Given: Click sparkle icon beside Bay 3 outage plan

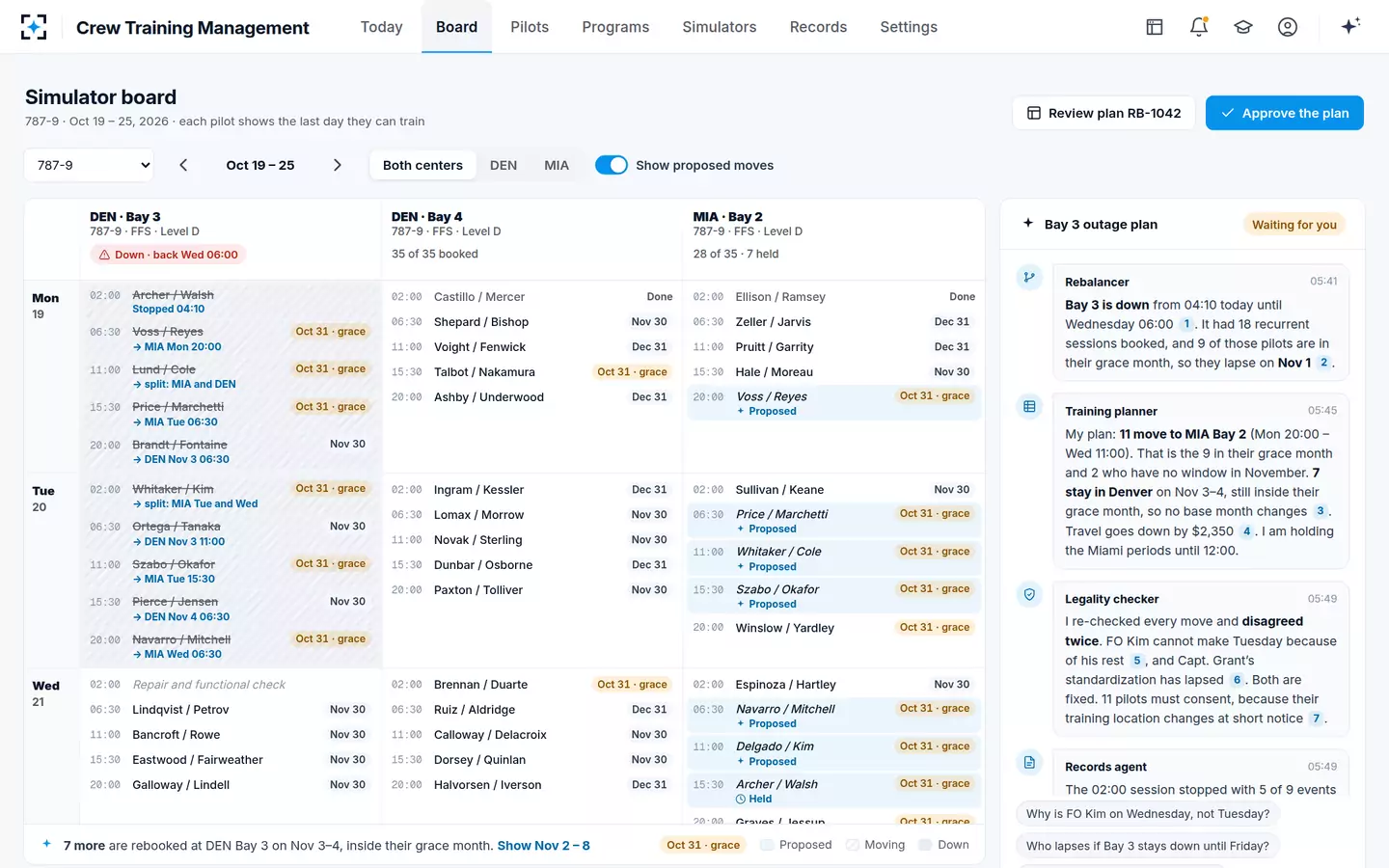Looking at the screenshot, I should (x=1028, y=224).
